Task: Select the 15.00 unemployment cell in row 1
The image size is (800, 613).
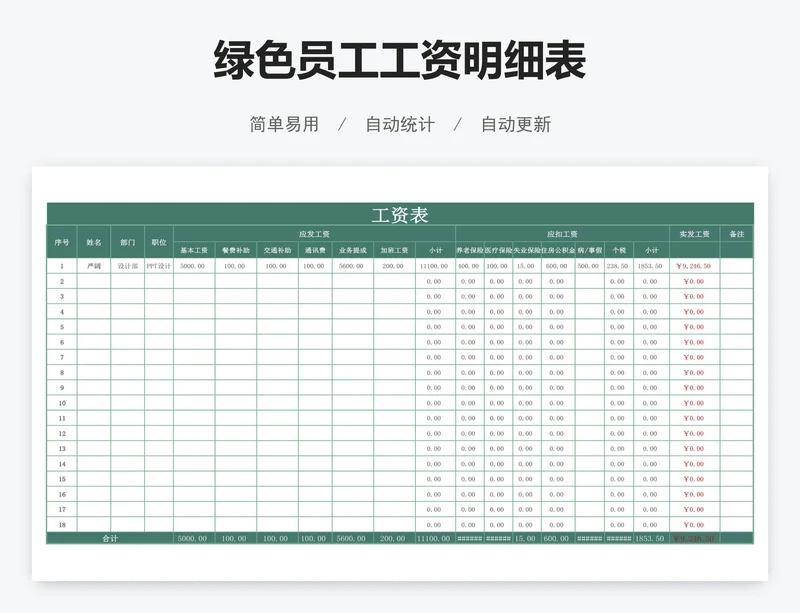Action: pyautogui.click(x=527, y=266)
